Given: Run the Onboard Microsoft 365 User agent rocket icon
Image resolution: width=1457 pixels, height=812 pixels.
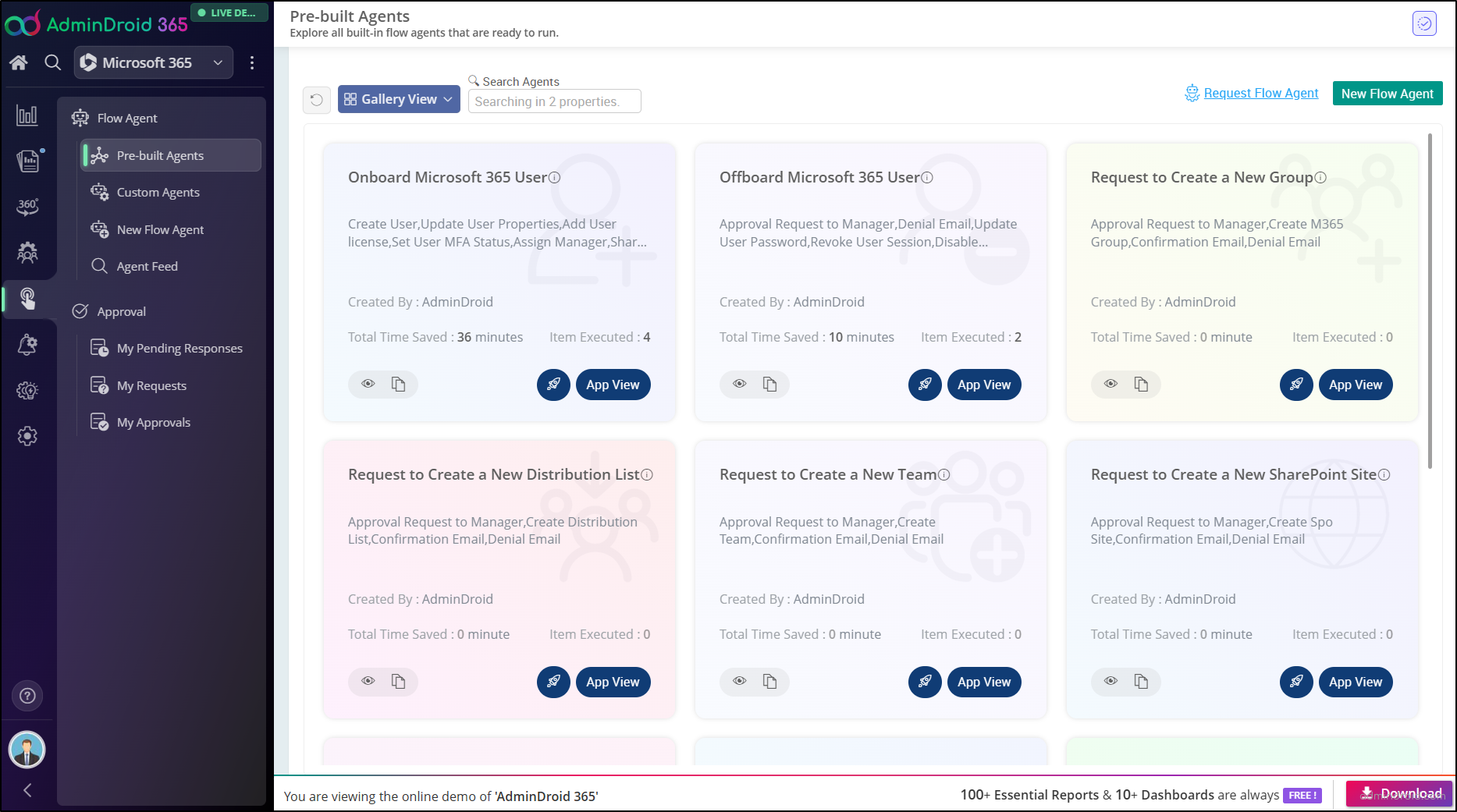Looking at the screenshot, I should (553, 385).
